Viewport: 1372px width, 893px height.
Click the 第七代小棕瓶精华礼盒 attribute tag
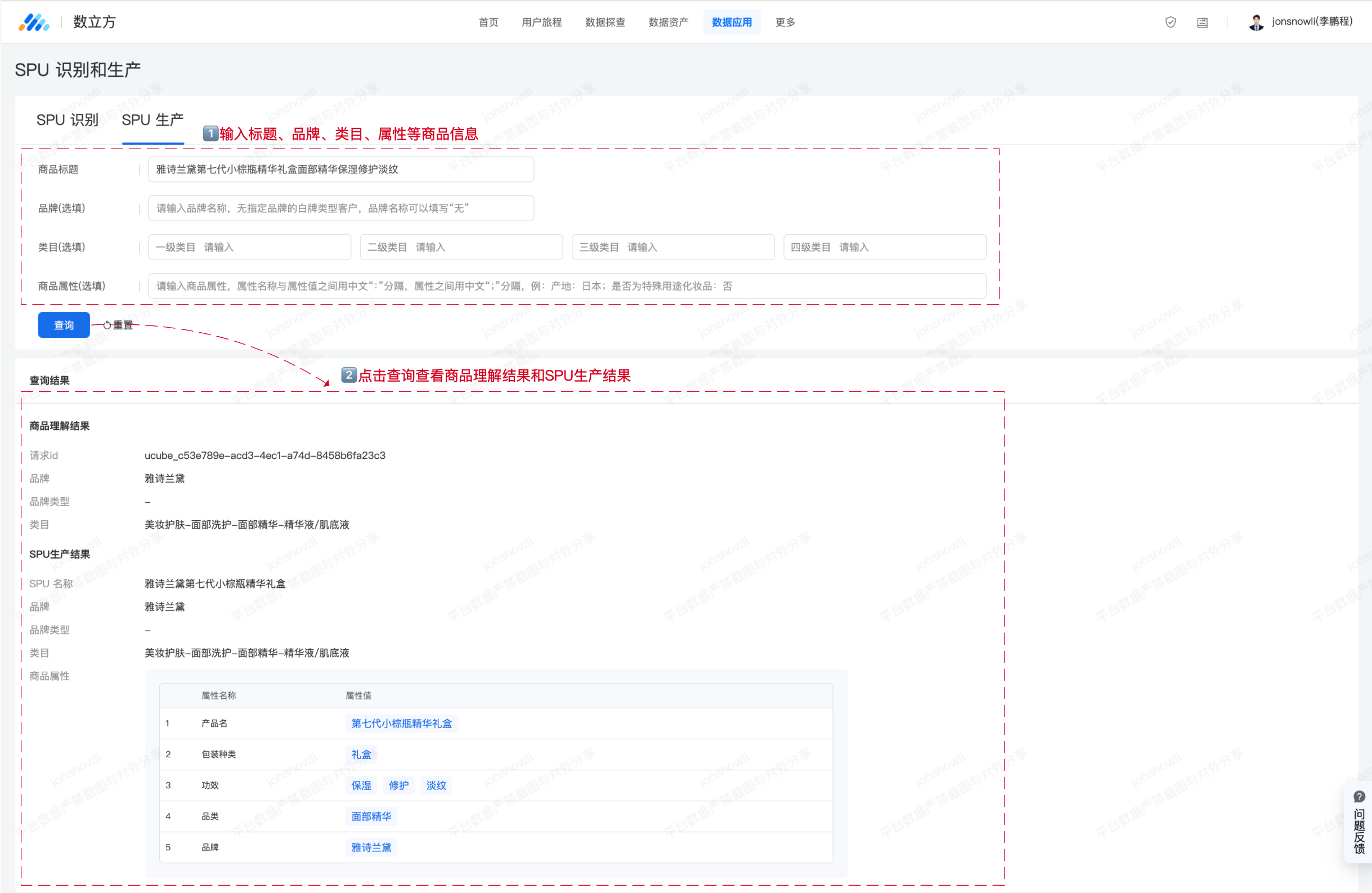click(401, 724)
